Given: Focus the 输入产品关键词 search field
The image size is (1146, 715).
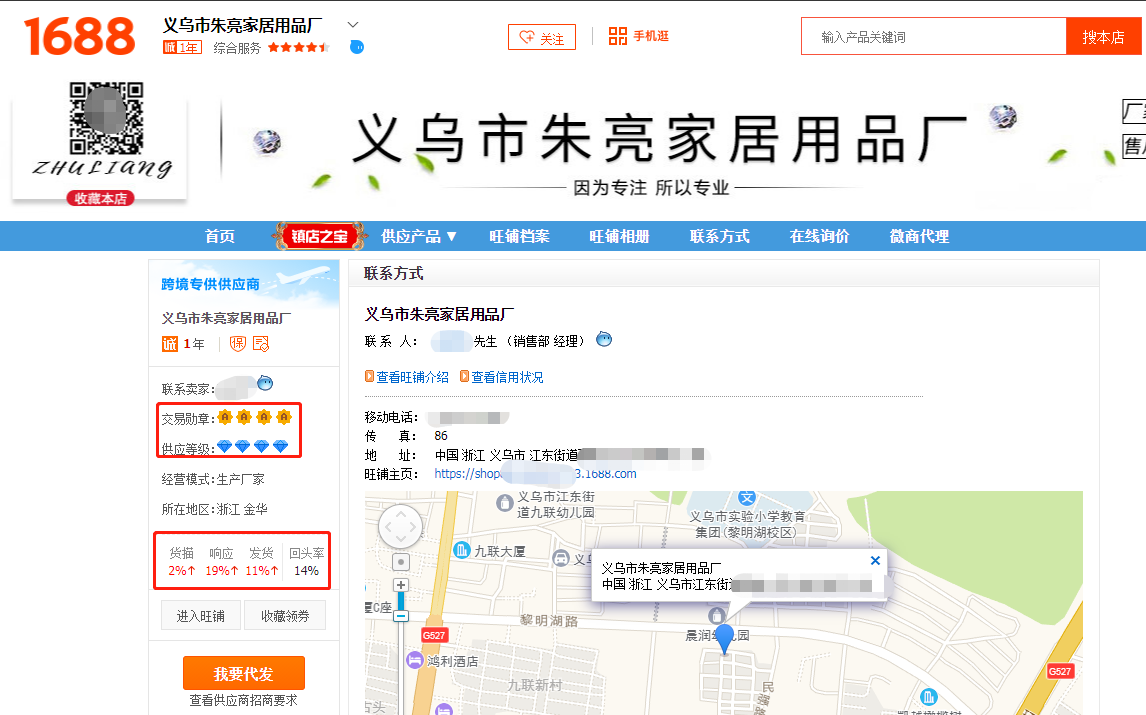Looking at the screenshot, I should 933,37.
